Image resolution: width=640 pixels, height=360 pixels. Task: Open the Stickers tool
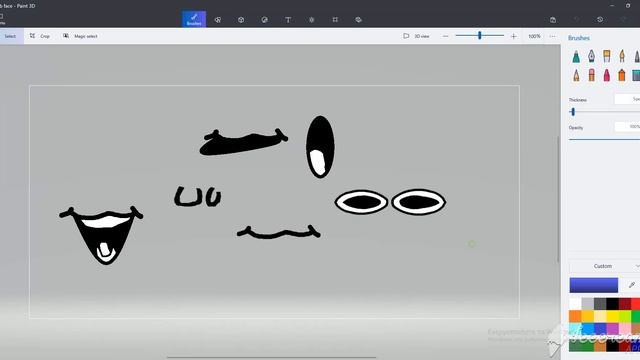[264, 20]
